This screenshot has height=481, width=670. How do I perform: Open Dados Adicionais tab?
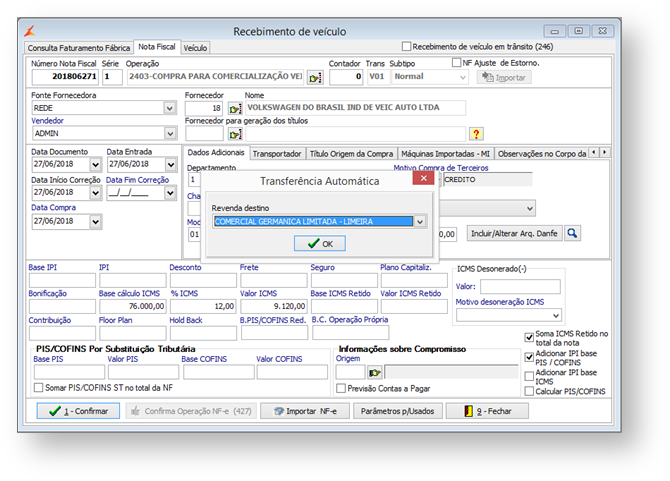pyautogui.click(x=216, y=153)
